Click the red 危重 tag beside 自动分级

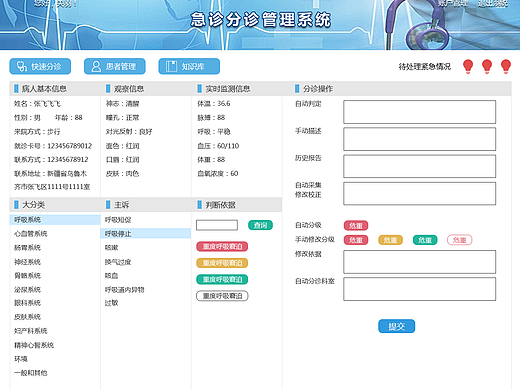[356, 226]
